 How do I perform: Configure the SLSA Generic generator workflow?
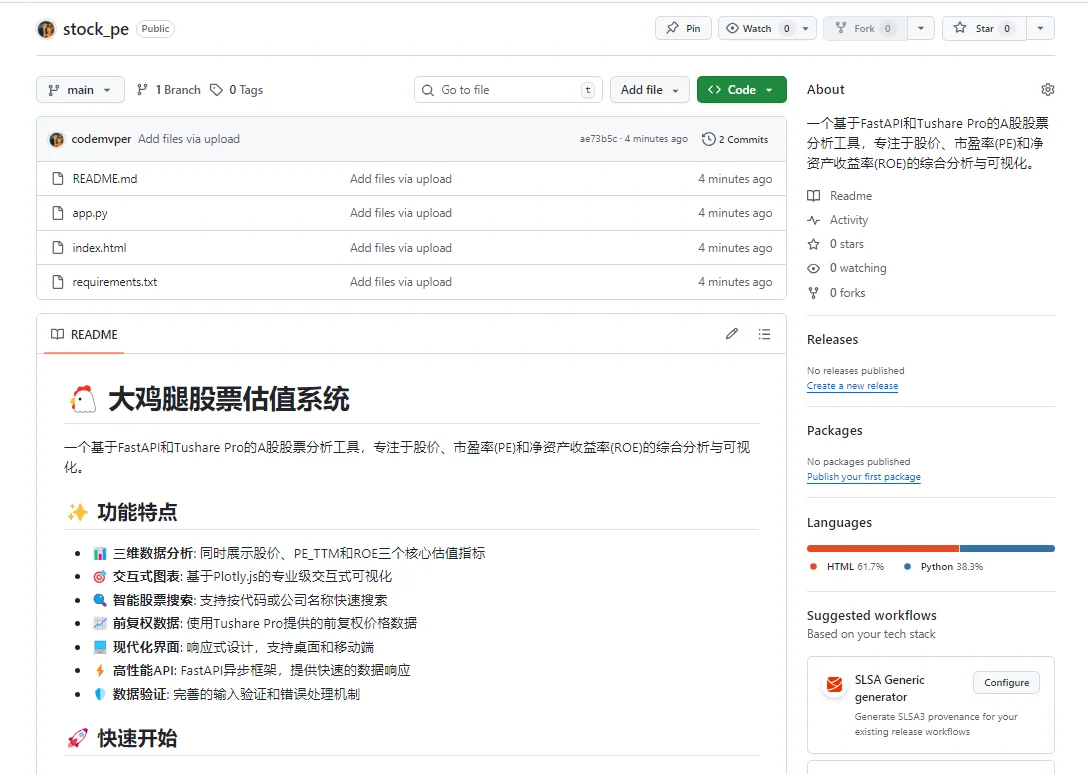1006,682
